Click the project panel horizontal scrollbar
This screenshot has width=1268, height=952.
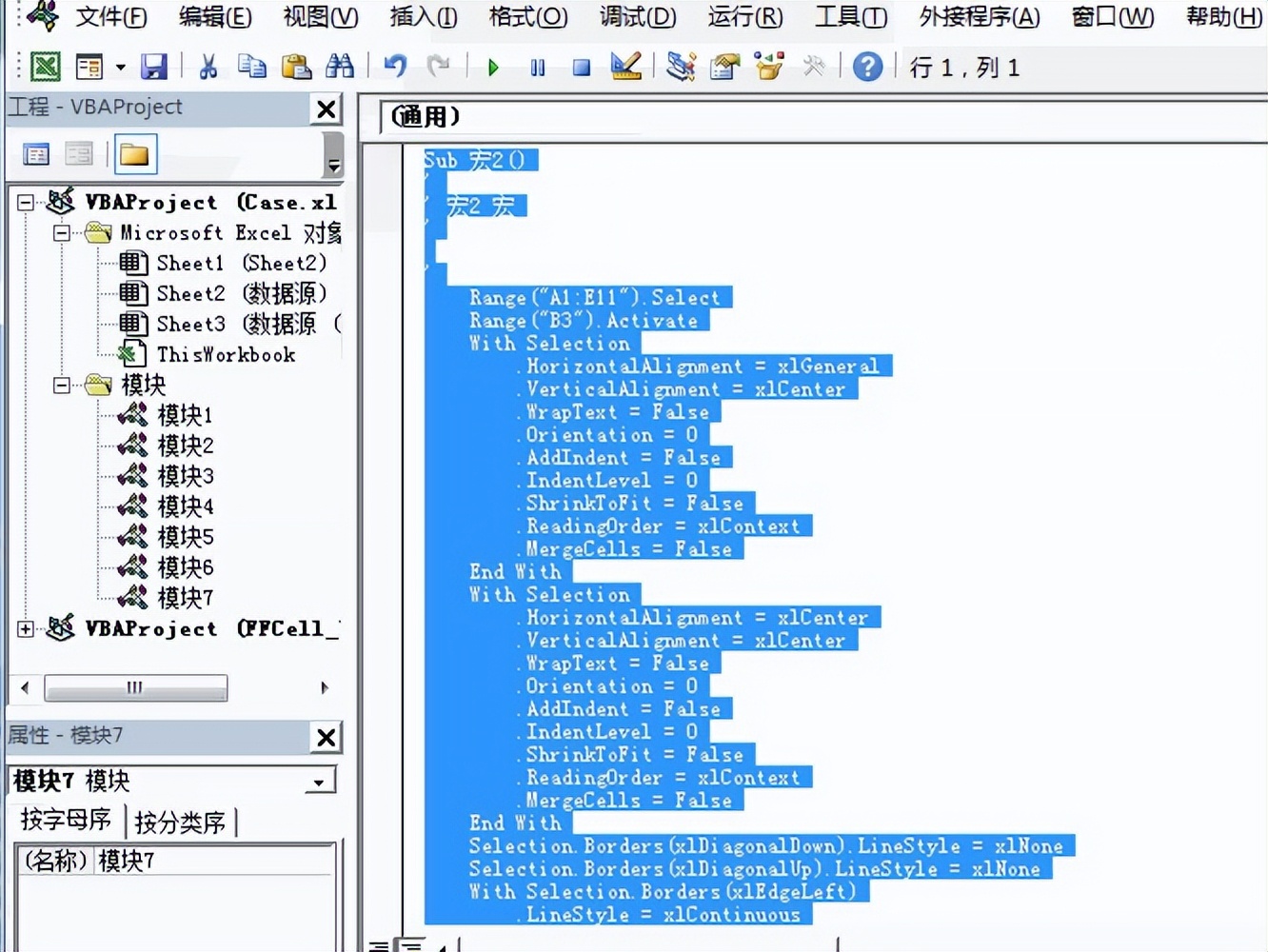click(x=135, y=687)
